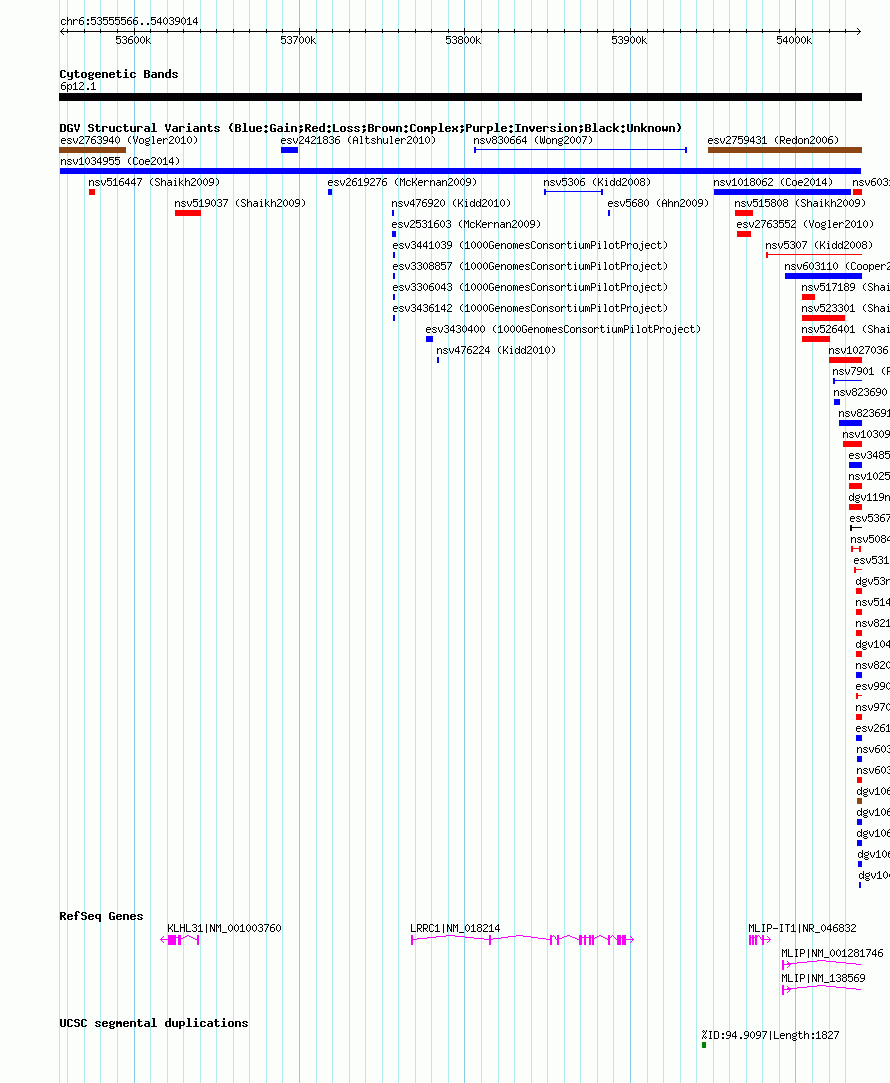Open esv2531603 (McKernan2009) variant
890x1083 pixels.
(466, 224)
